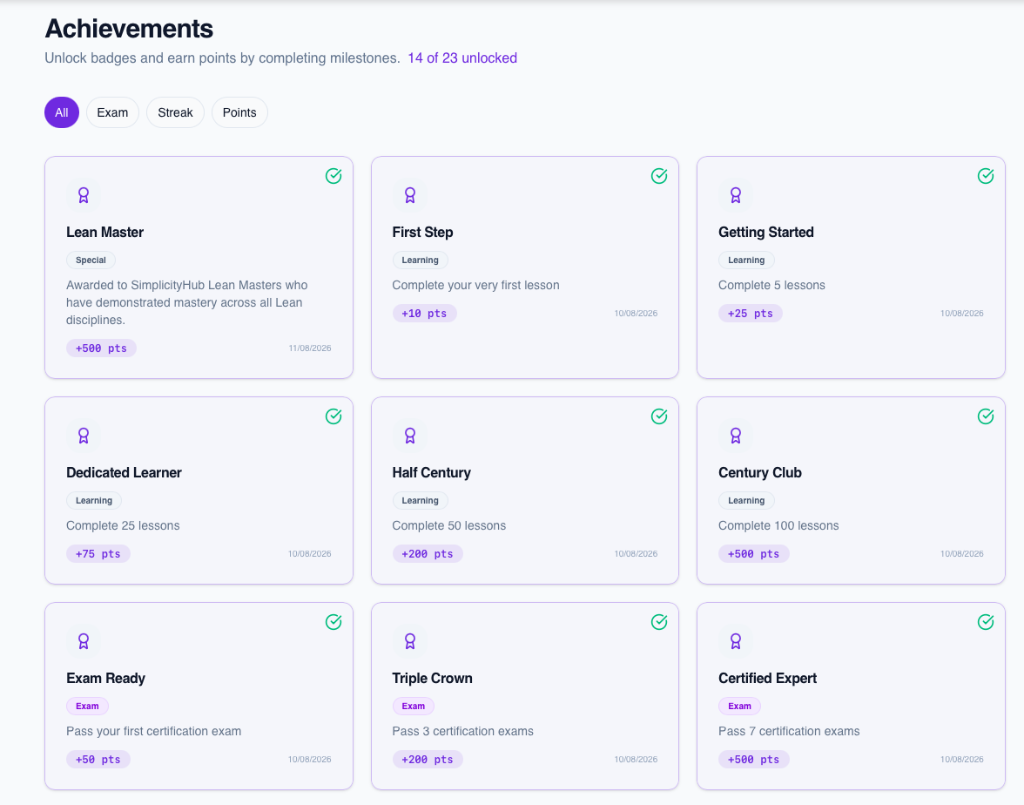
Task: Click the Special tag on Lean Master
Action: pos(91,260)
